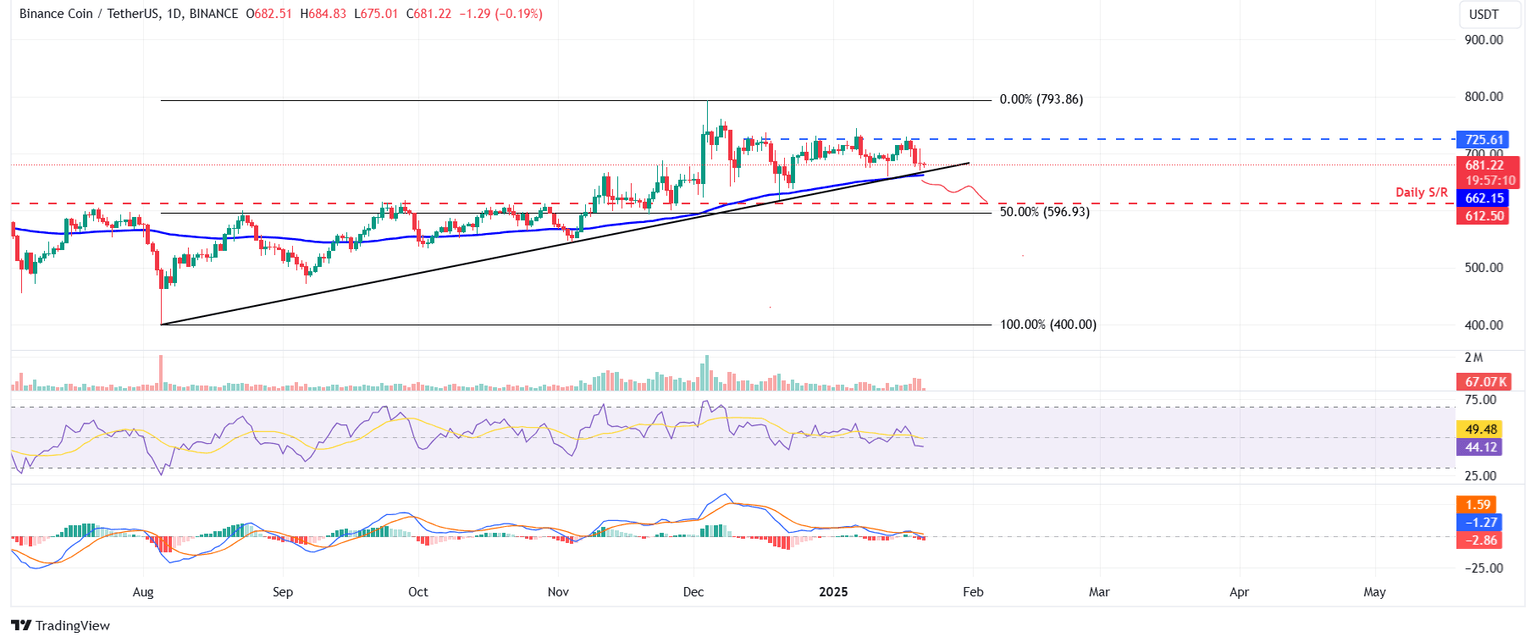Click the Daily S/R label on the chart

tap(1421, 191)
